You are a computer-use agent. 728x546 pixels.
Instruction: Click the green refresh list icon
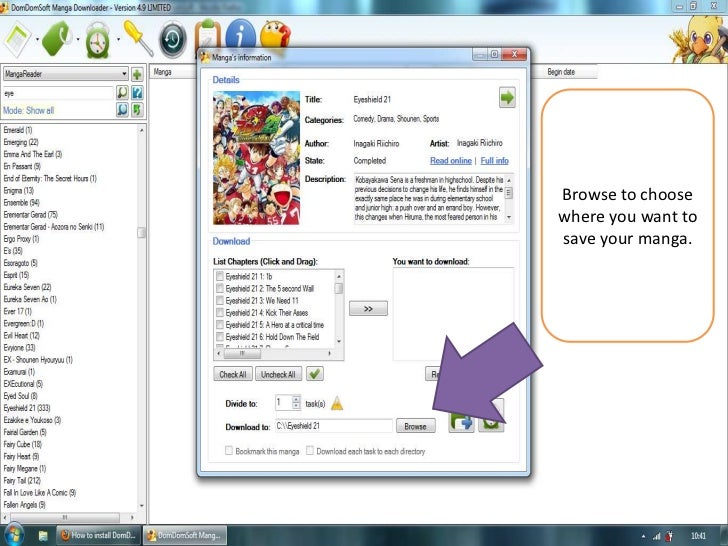click(x=137, y=110)
